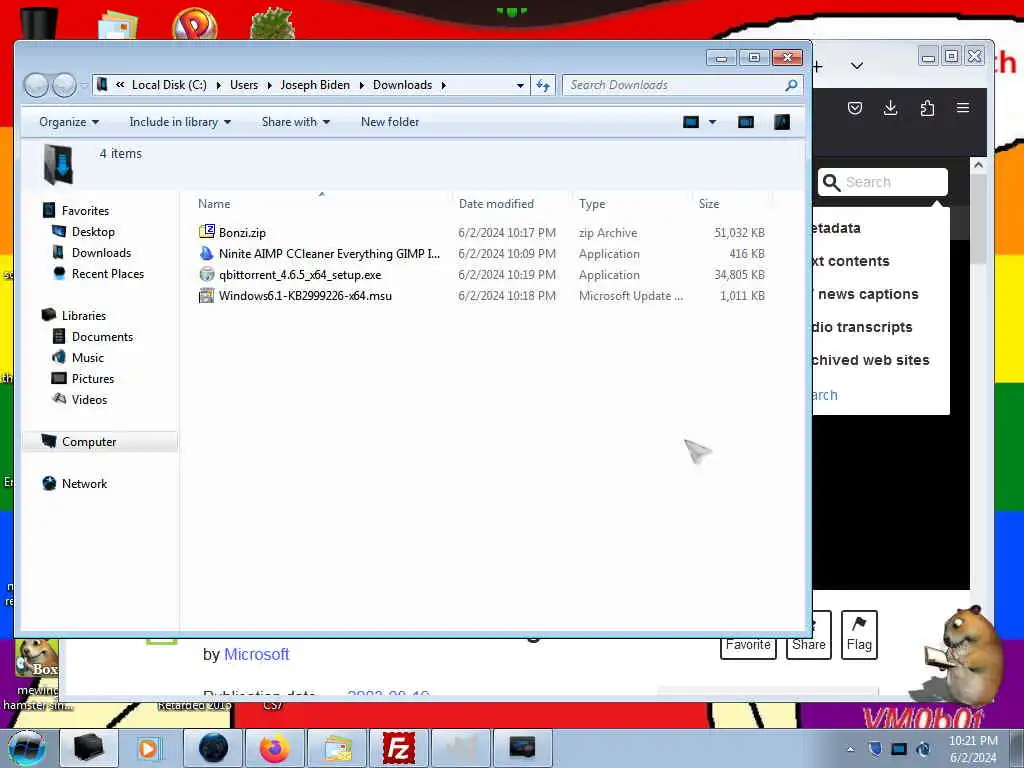Click the Explorer help icon in toolbar
Image resolution: width=1024 pixels, height=768 pixels.
782,122
